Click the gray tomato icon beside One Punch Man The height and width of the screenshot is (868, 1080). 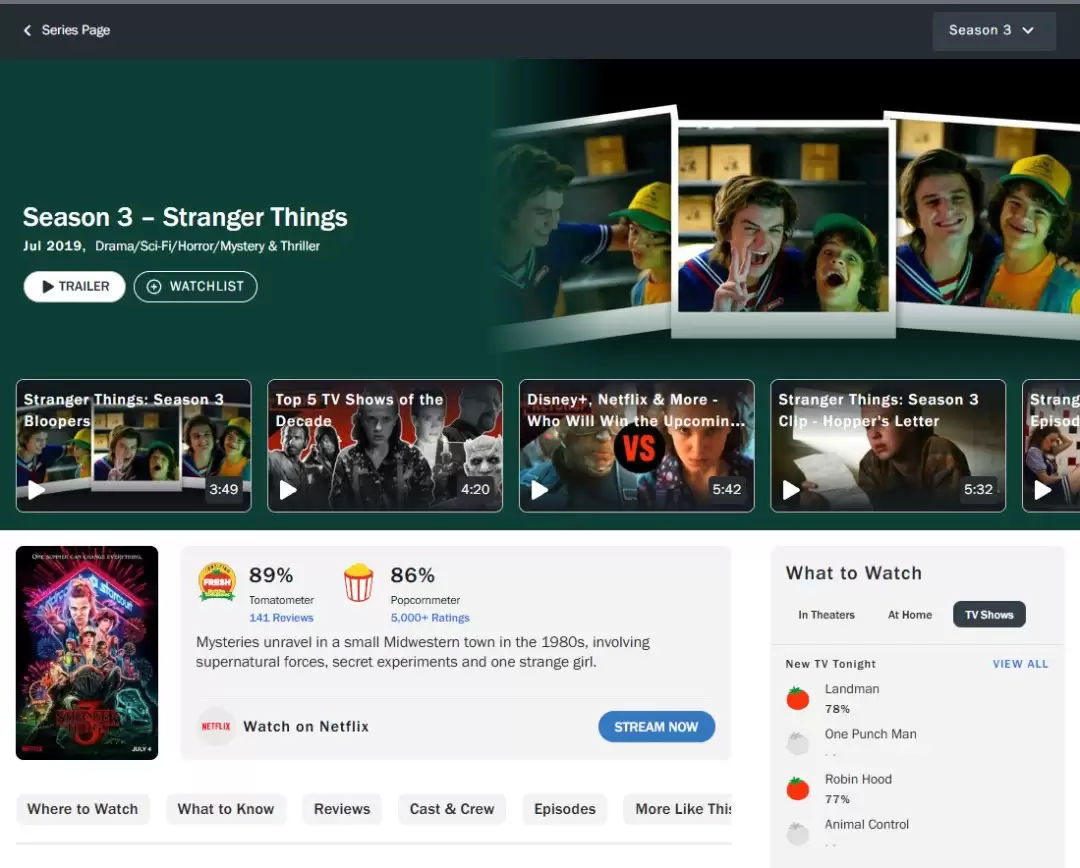coord(797,743)
